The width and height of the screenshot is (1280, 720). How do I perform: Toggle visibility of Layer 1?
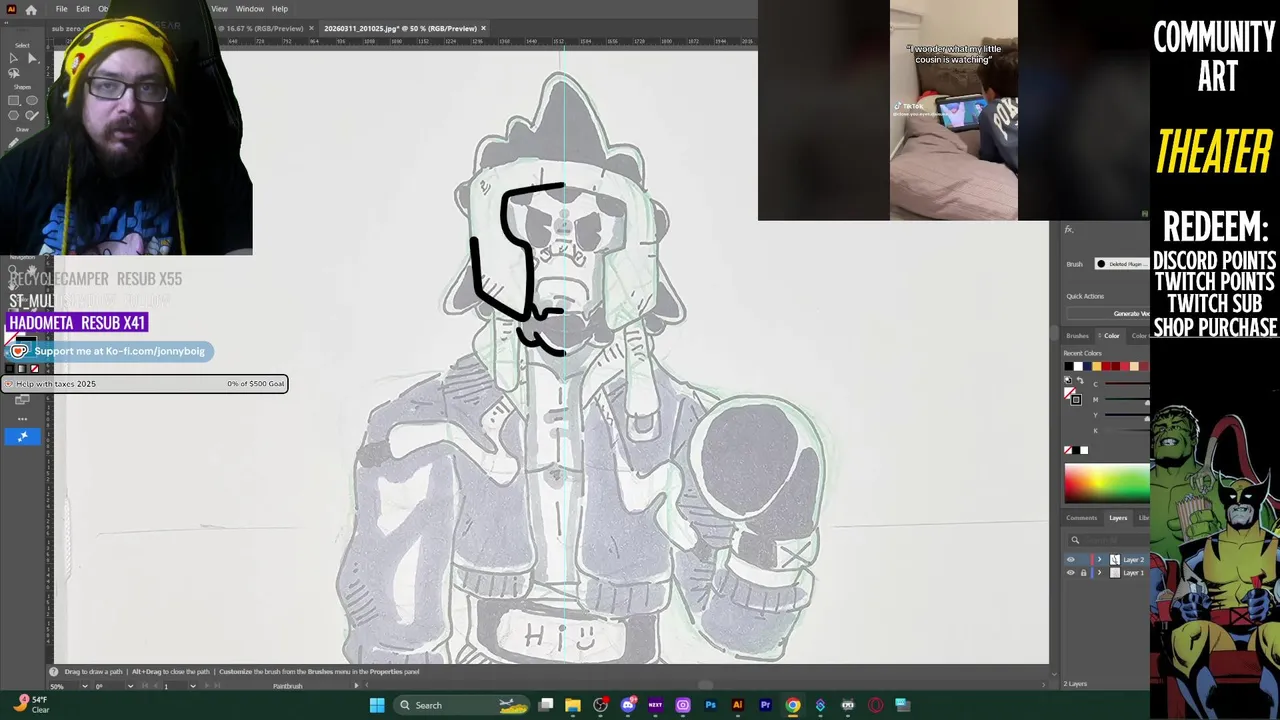(1070, 573)
